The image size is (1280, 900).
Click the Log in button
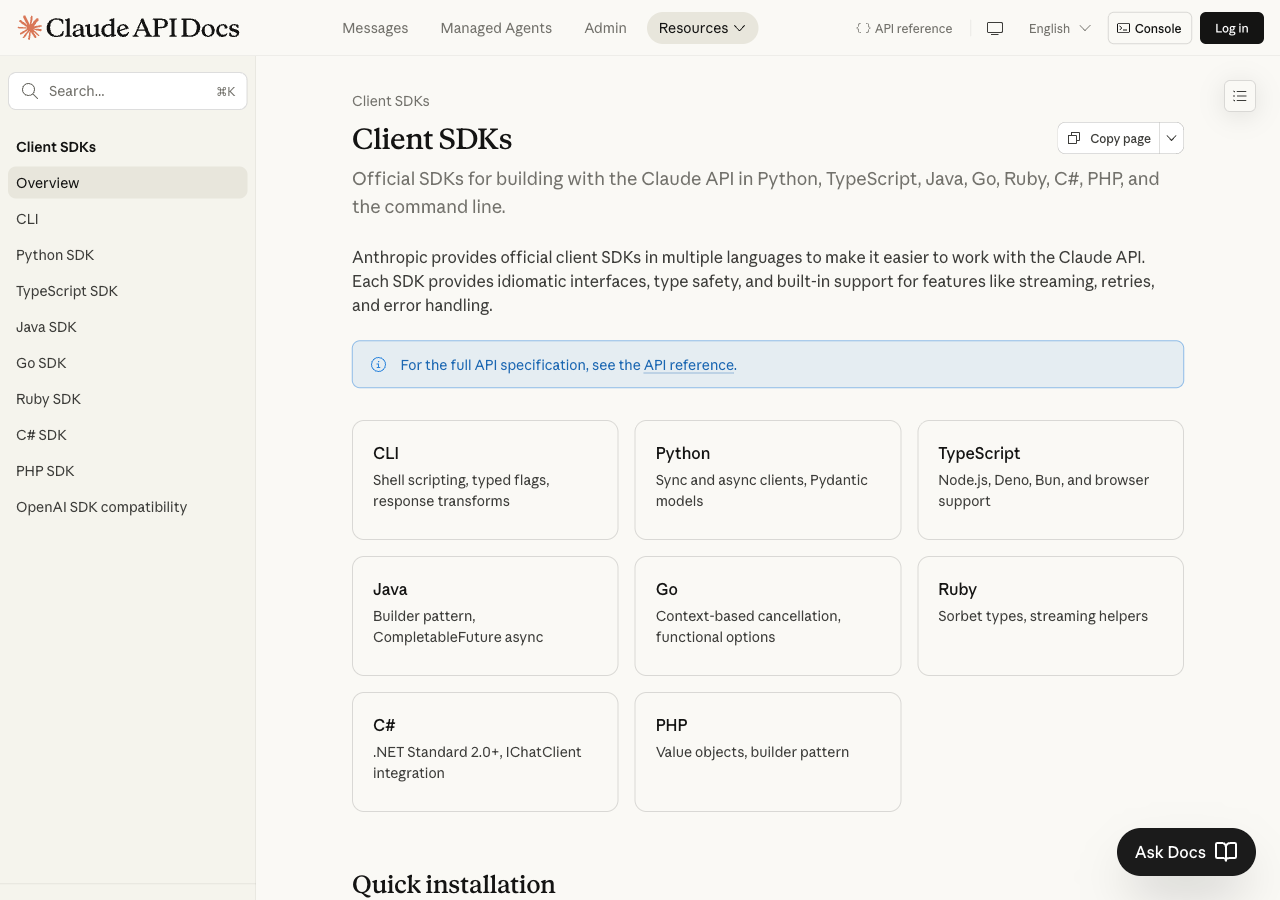tap(1232, 28)
